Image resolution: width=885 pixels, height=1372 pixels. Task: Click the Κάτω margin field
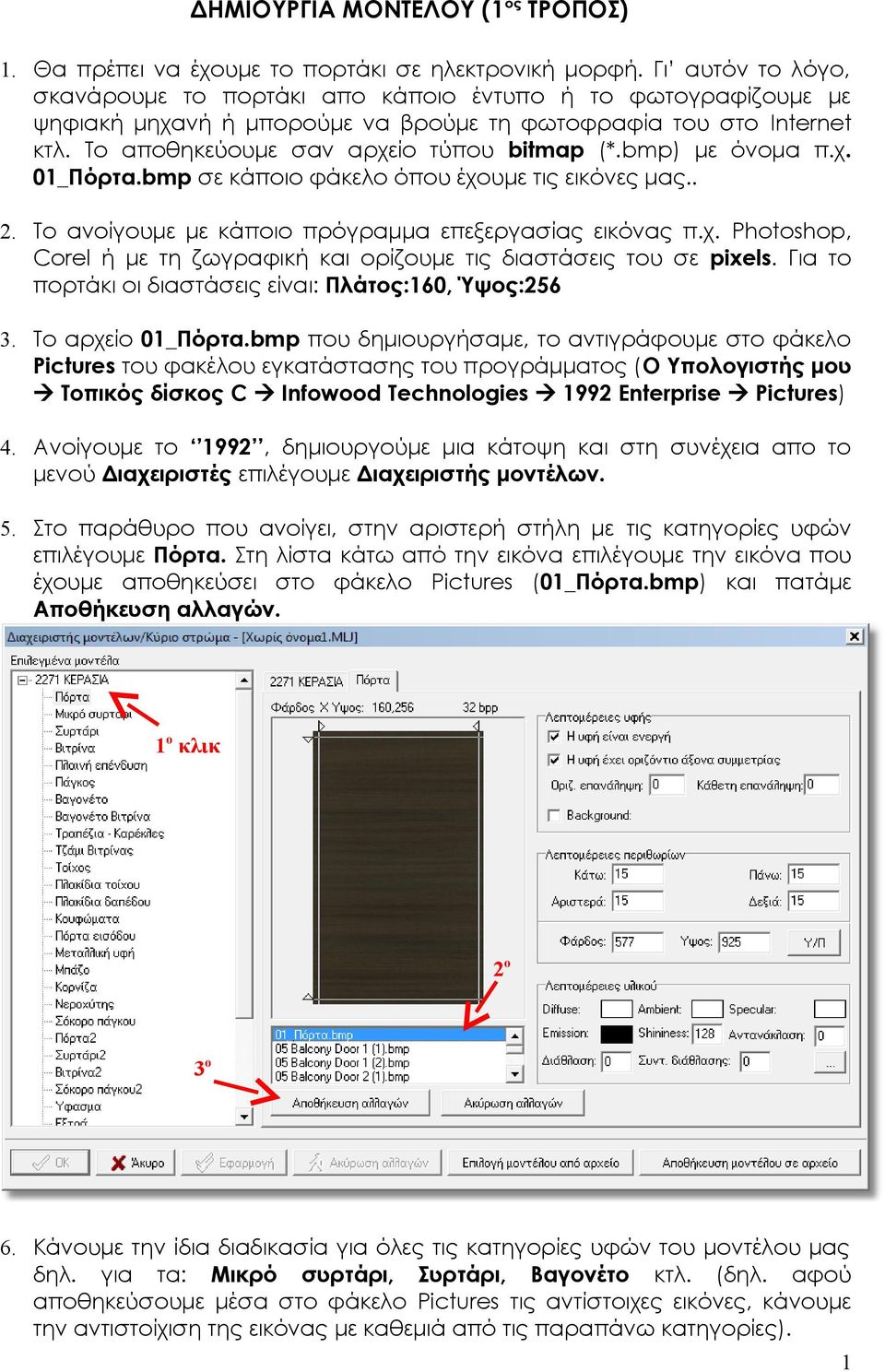point(637,874)
